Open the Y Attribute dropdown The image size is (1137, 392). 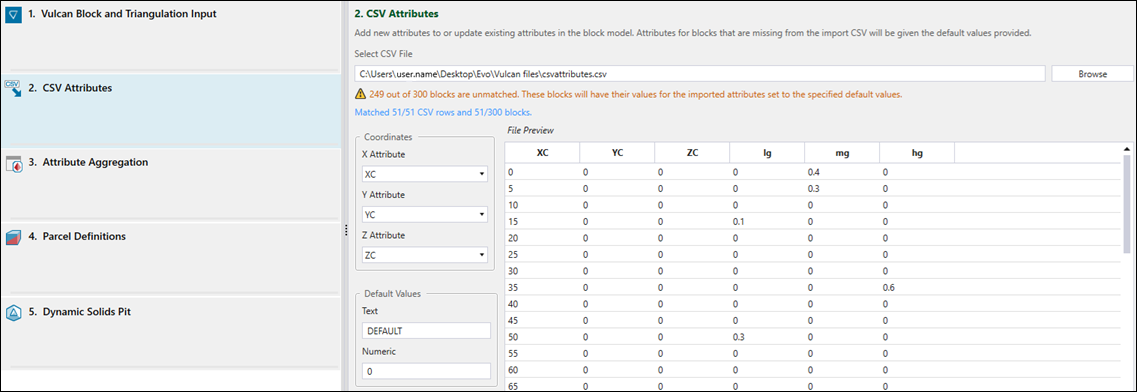[x=424, y=214]
